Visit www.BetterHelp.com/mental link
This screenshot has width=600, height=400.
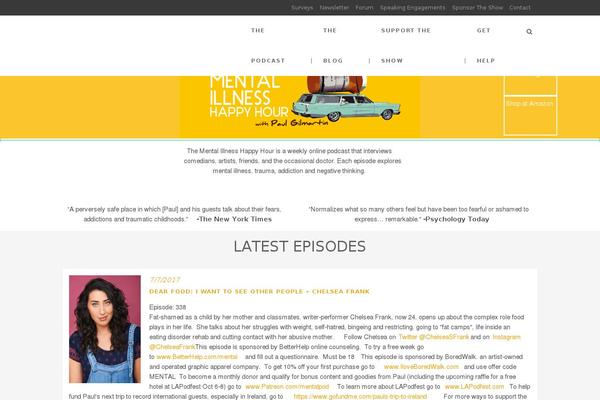click(197, 357)
